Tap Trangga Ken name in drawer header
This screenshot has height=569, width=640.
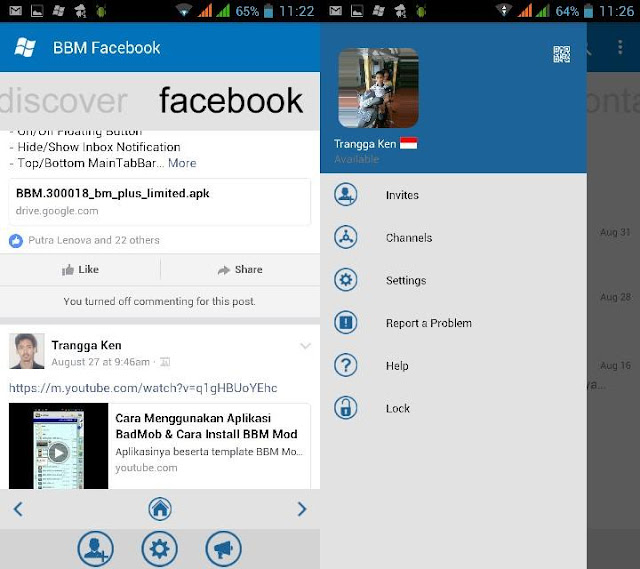pos(365,144)
